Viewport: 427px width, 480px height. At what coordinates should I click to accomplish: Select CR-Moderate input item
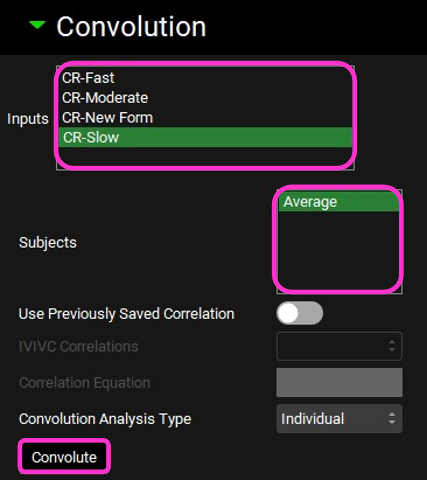coord(205,98)
